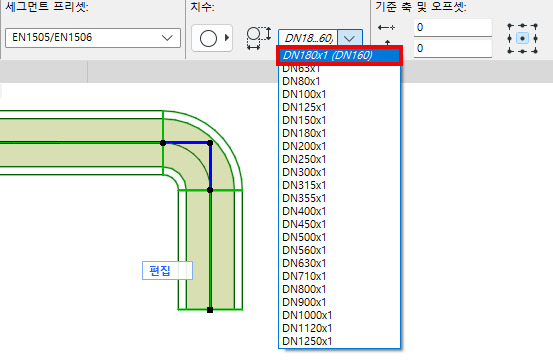553x360 pixels.
Task: Choose DN80x1 from the size list
Action: pyautogui.click(x=339, y=81)
